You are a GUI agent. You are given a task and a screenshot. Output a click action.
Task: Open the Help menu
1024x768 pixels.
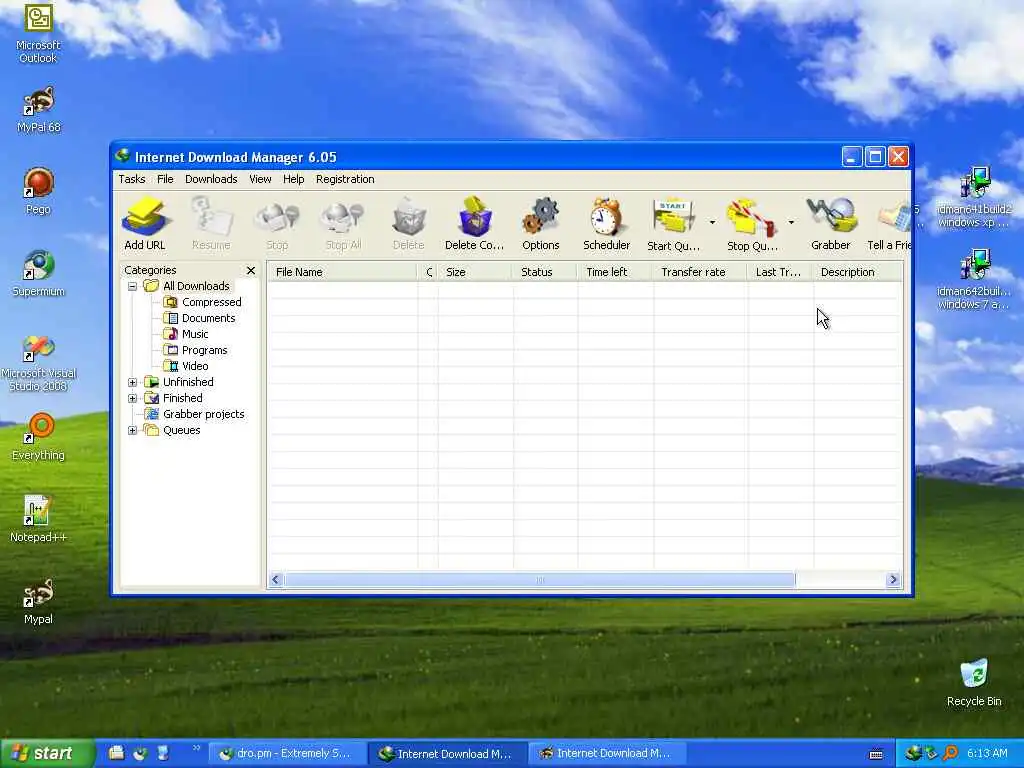(x=293, y=179)
